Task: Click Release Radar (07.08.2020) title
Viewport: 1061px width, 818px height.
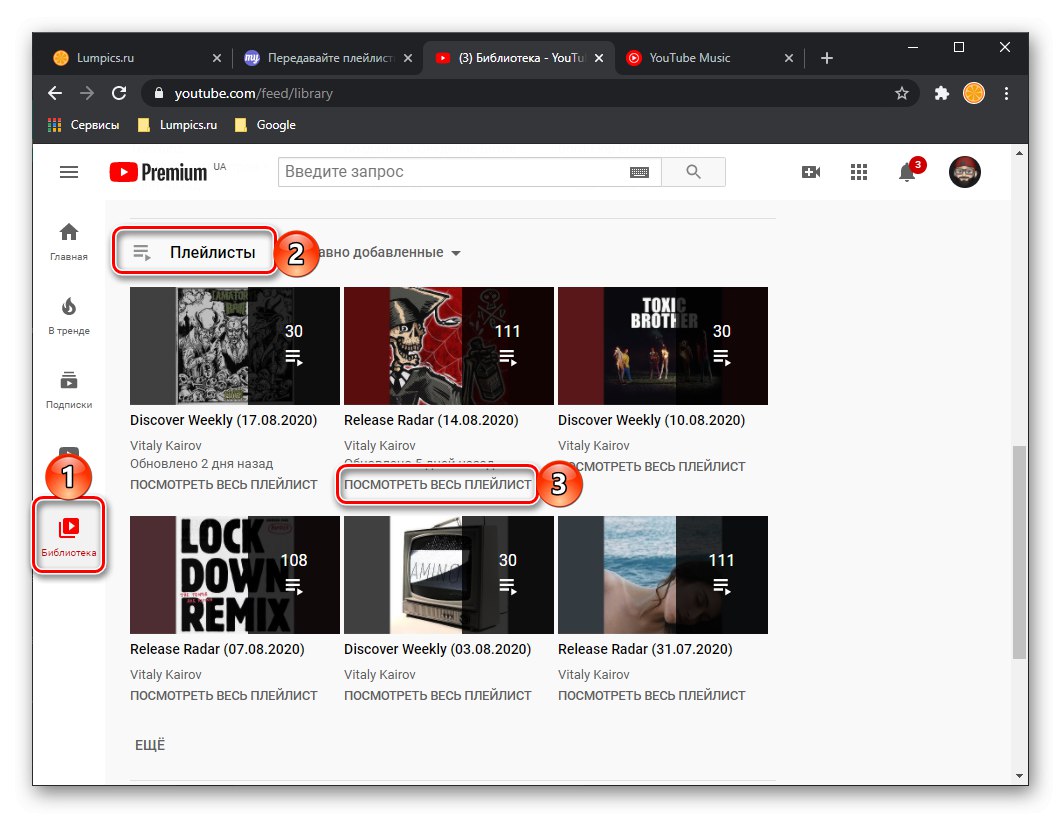Action: pyautogui.click(x=217, y=649)
